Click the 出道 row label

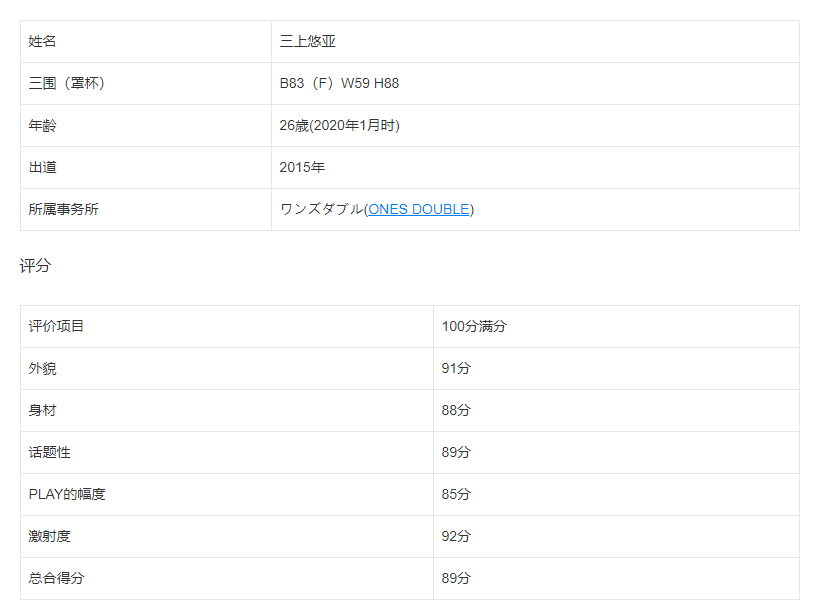tap(43, 167)
